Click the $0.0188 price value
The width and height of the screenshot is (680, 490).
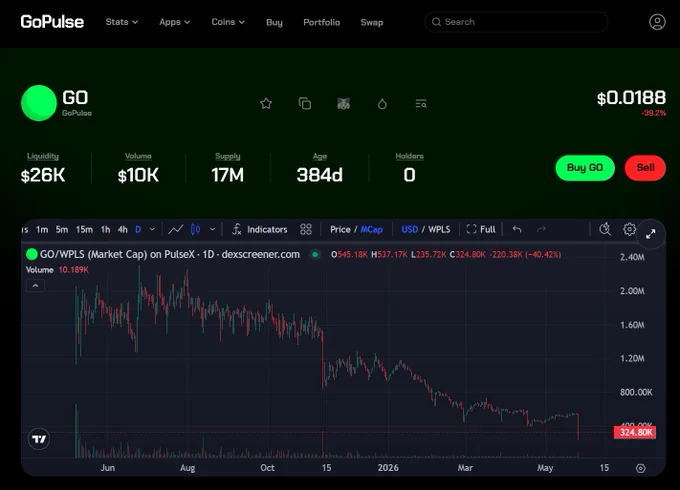[631, 98]
